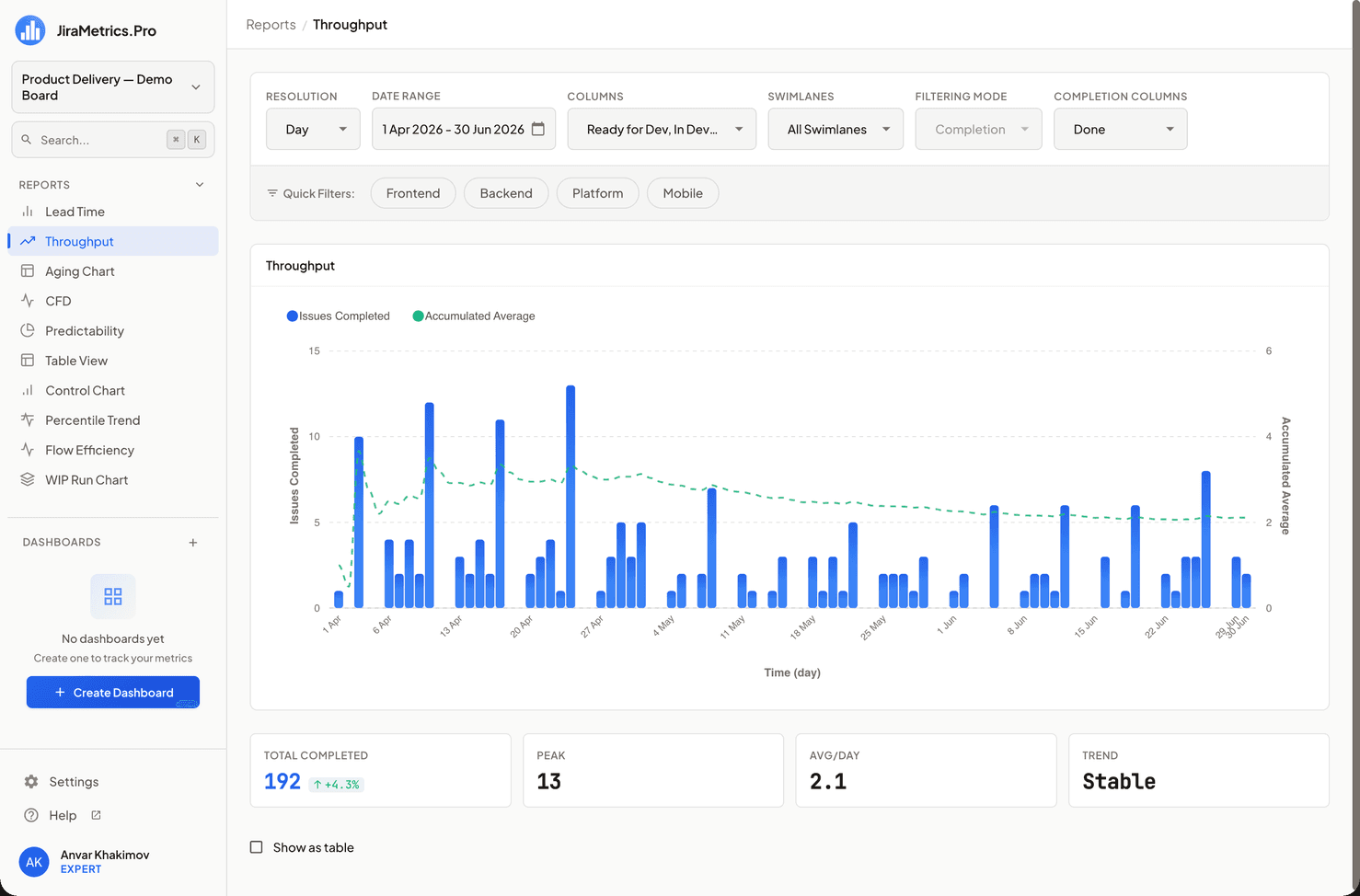Click the Aging Chart icon
1360x896 pixels.
pyautogui.click(x=28, y=271)
